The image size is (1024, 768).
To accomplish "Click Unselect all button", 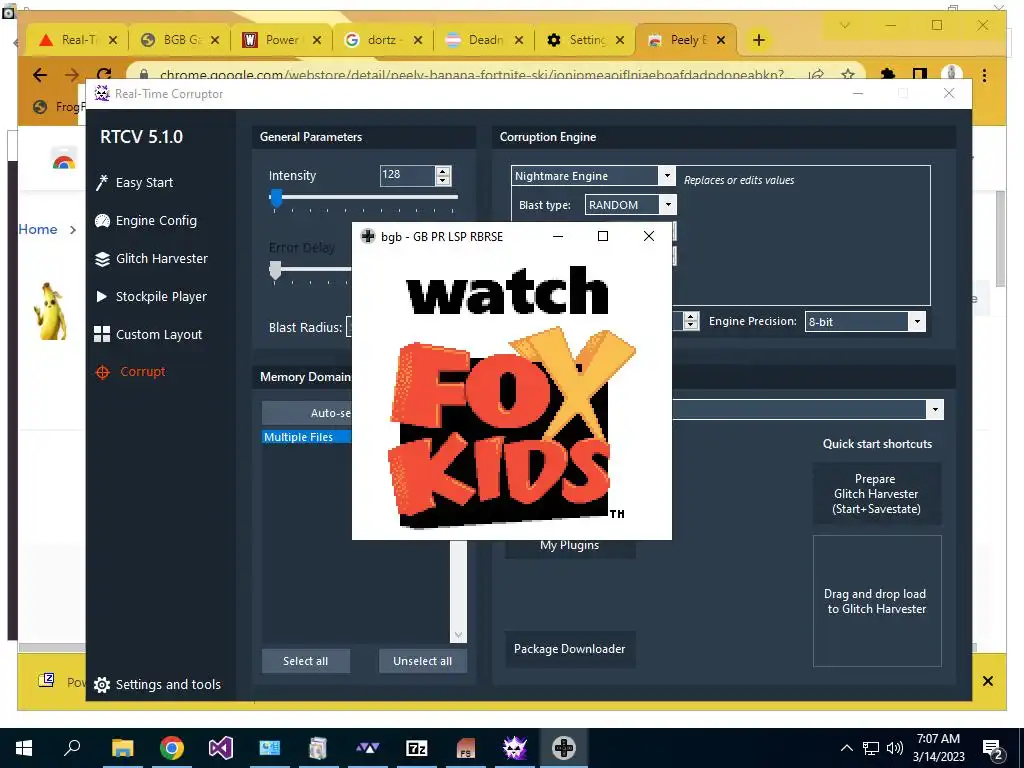I will (x=423, y=661).
